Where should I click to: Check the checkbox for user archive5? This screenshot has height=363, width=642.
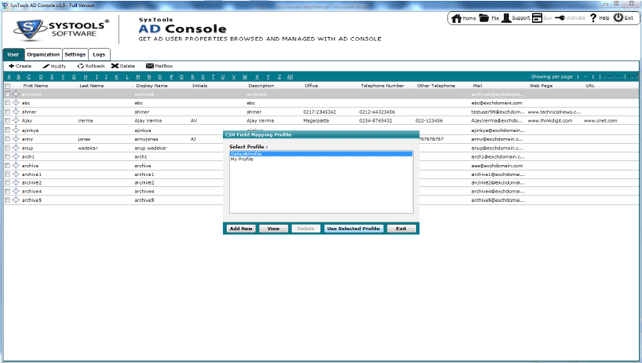7,200
